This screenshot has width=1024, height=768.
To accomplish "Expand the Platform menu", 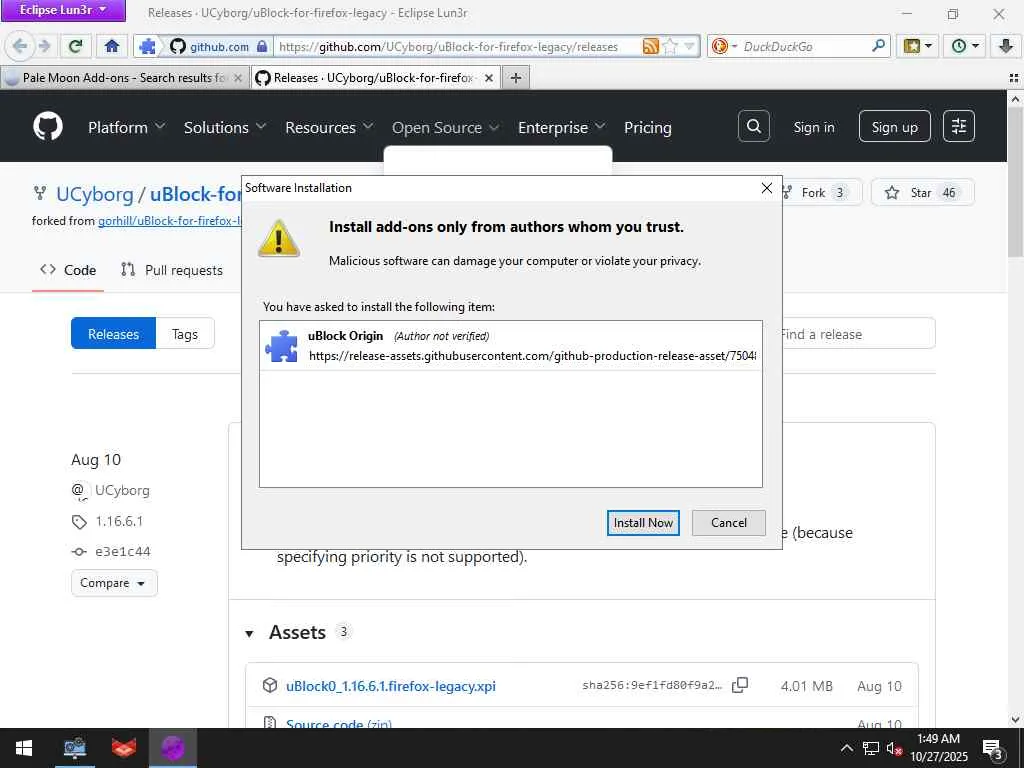I will pos(127,127).
